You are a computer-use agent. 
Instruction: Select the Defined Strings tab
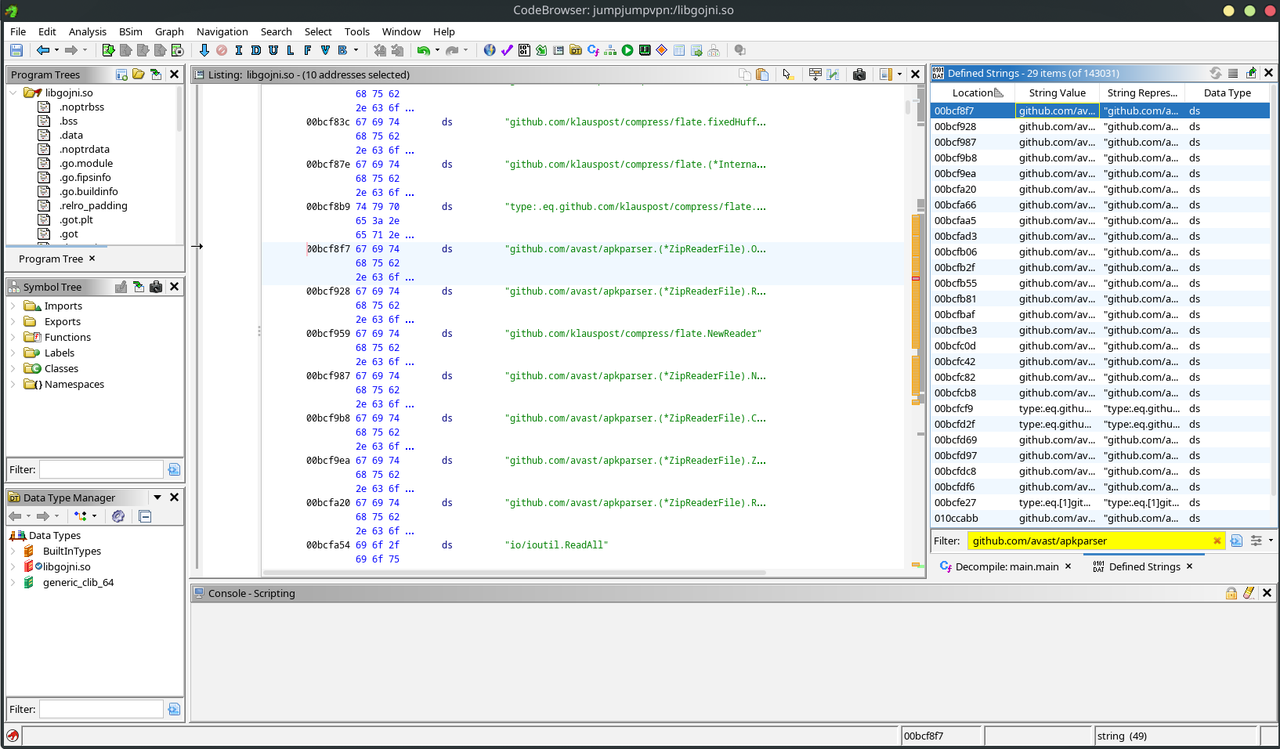coord(1144,566)
